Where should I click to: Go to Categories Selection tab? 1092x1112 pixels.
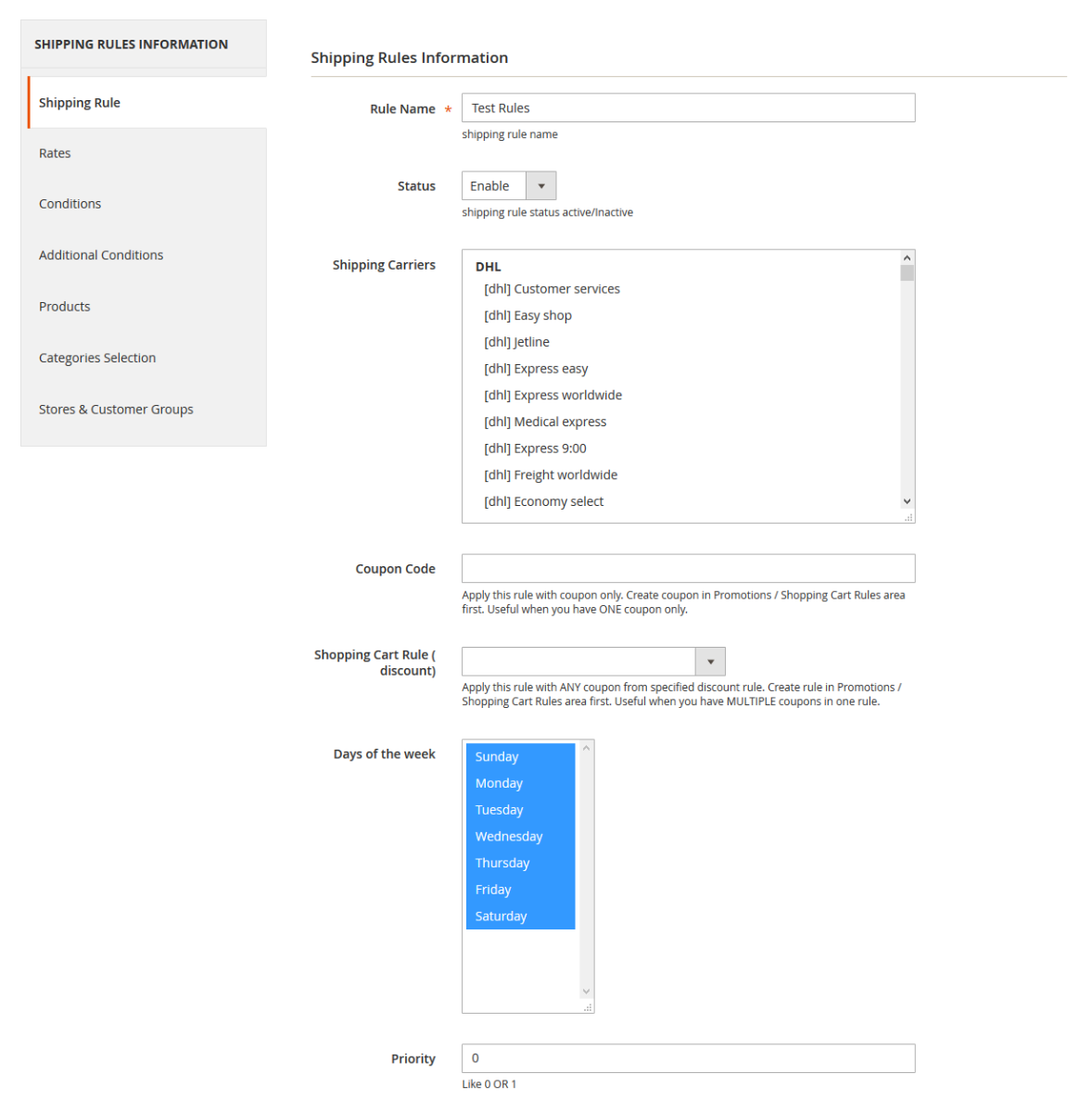pyautogui.click(x=97, y=358)
